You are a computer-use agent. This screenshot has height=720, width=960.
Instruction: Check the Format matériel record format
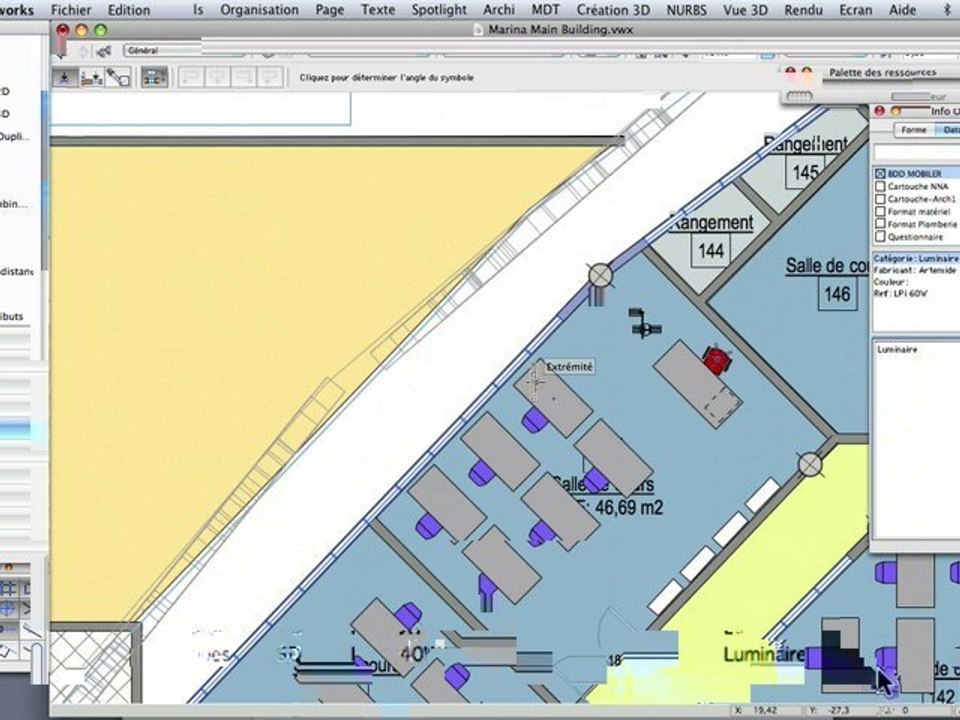(880, 211)
